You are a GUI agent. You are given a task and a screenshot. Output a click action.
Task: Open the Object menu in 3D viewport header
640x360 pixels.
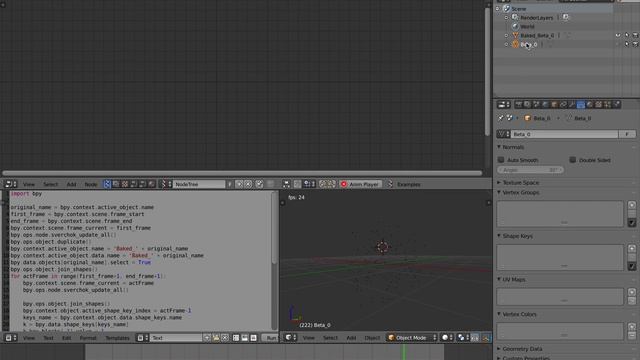pyautogui.click(x=372, y=338)
